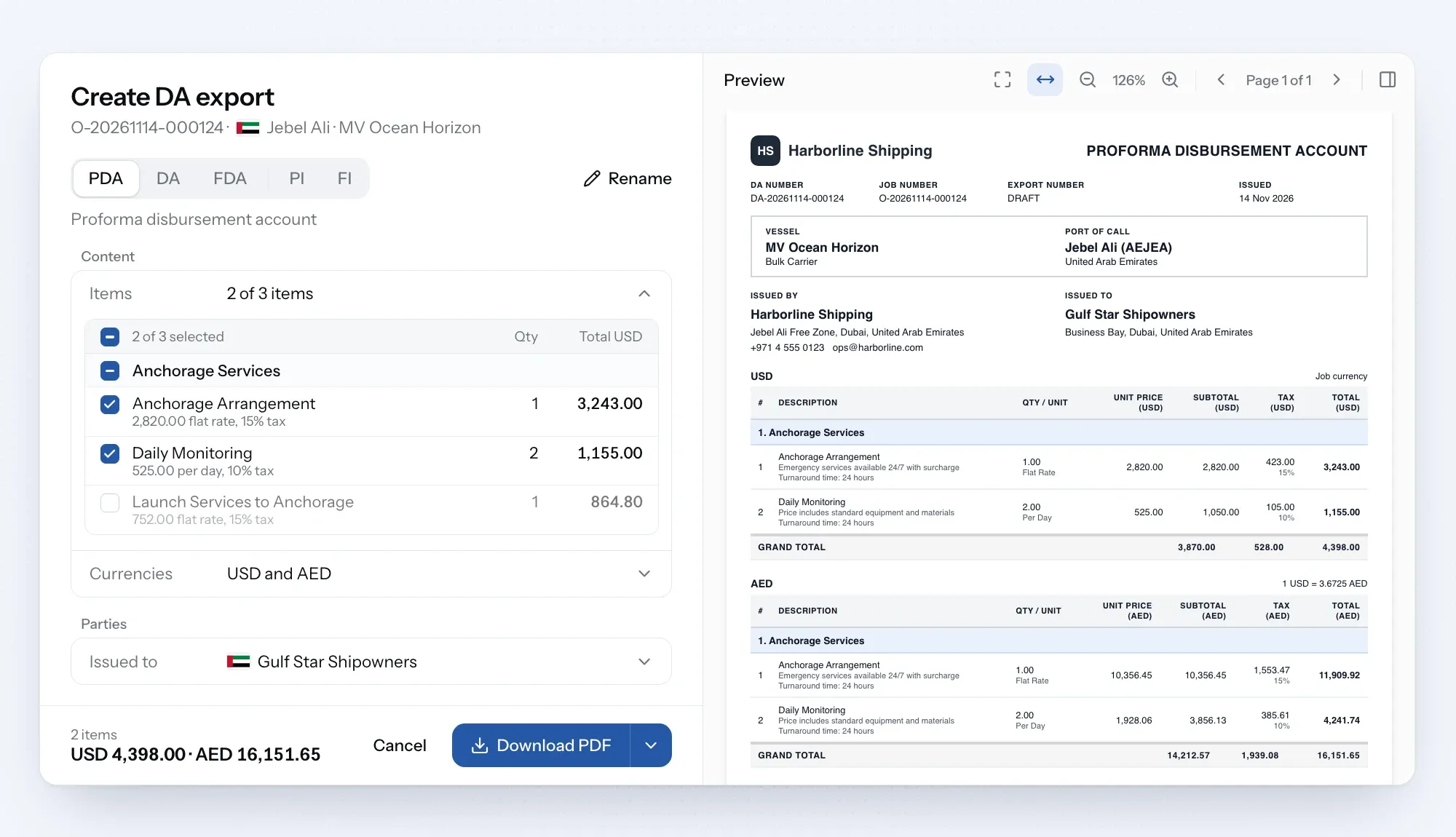This screenshot has height=837, width=1456.
Task: Collapse the Items section chevron
Action: click(644, 293)
